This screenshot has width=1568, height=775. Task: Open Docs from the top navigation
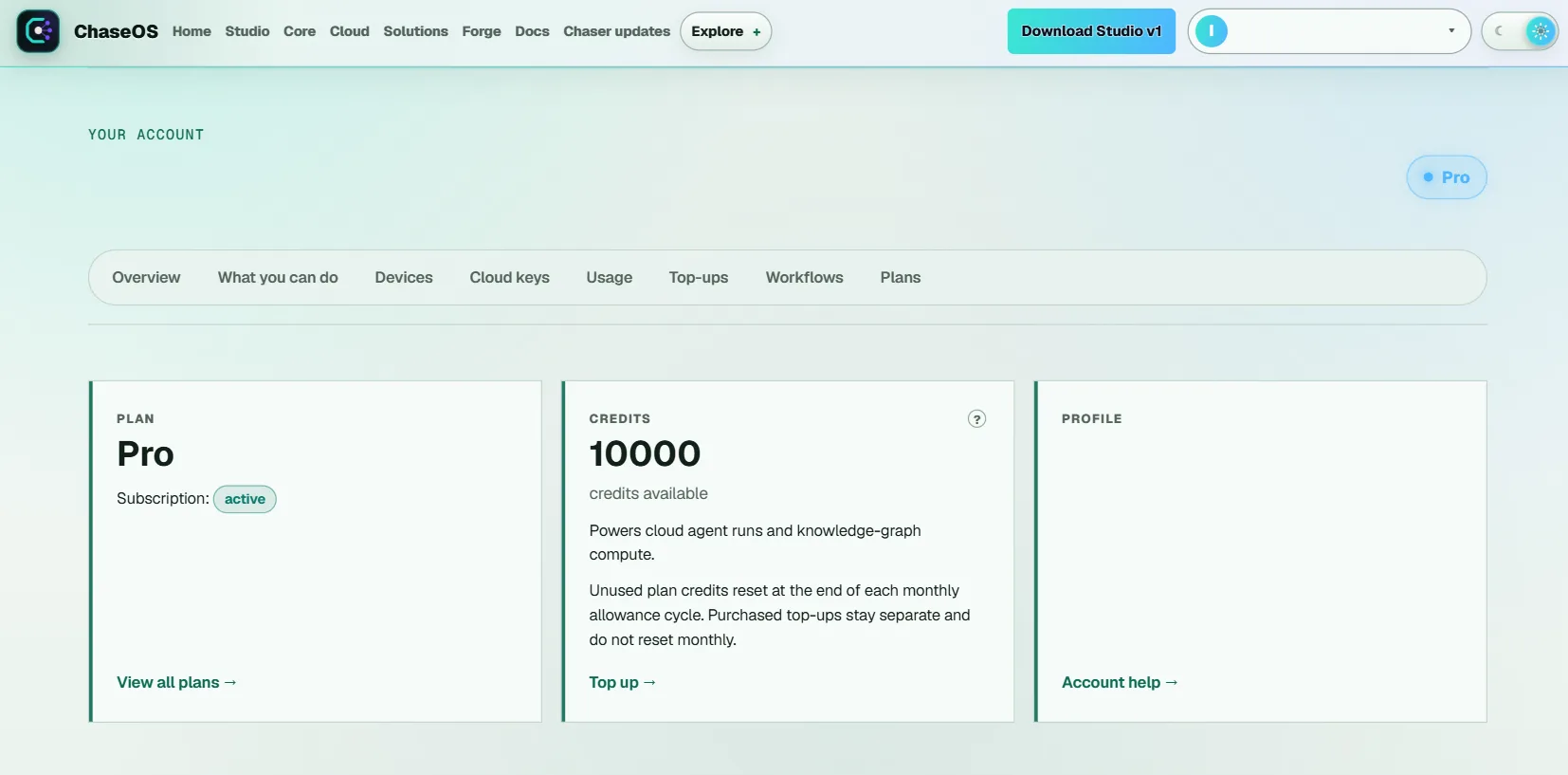coord(532,31)
